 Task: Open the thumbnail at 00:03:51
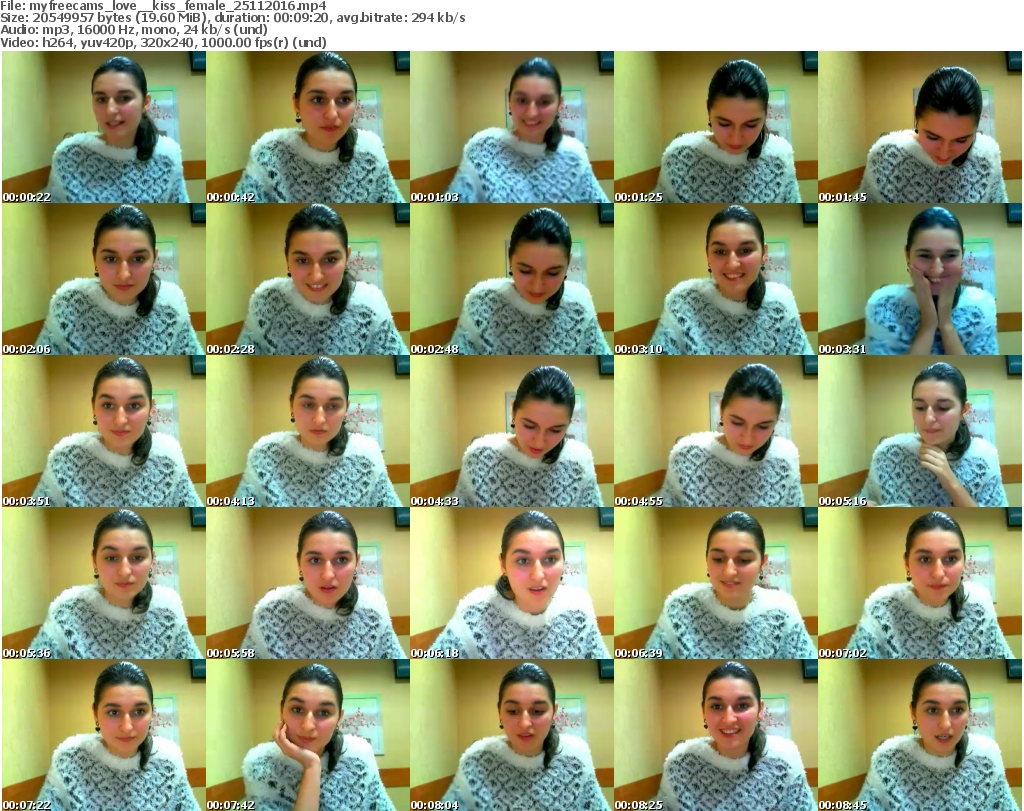[103, 431]
